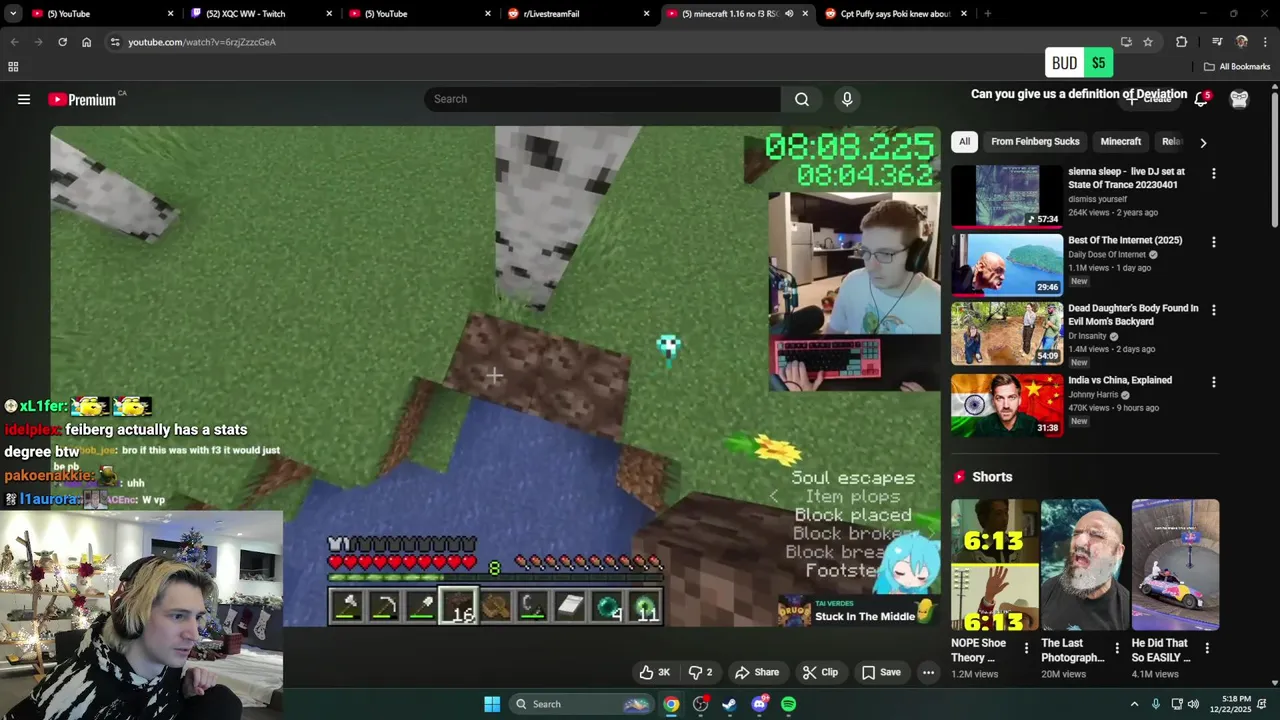Open Chrome profile avatar in toolbar

pyautogui.click(x=1242, y=42)
